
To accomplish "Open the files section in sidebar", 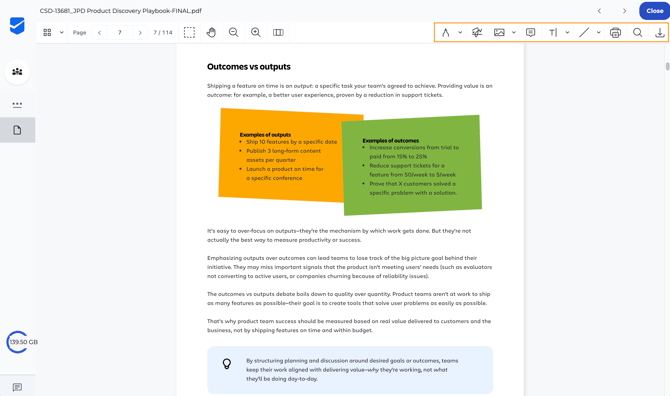I will (x=17, y=130).
